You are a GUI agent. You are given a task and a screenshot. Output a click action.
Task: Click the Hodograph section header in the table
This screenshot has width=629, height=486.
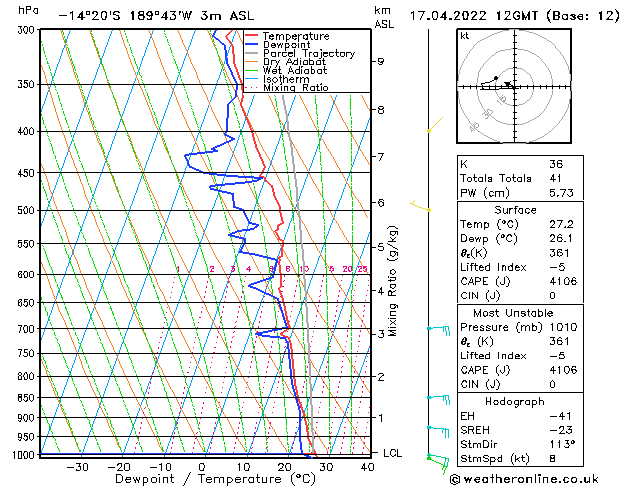click(511, 401)
